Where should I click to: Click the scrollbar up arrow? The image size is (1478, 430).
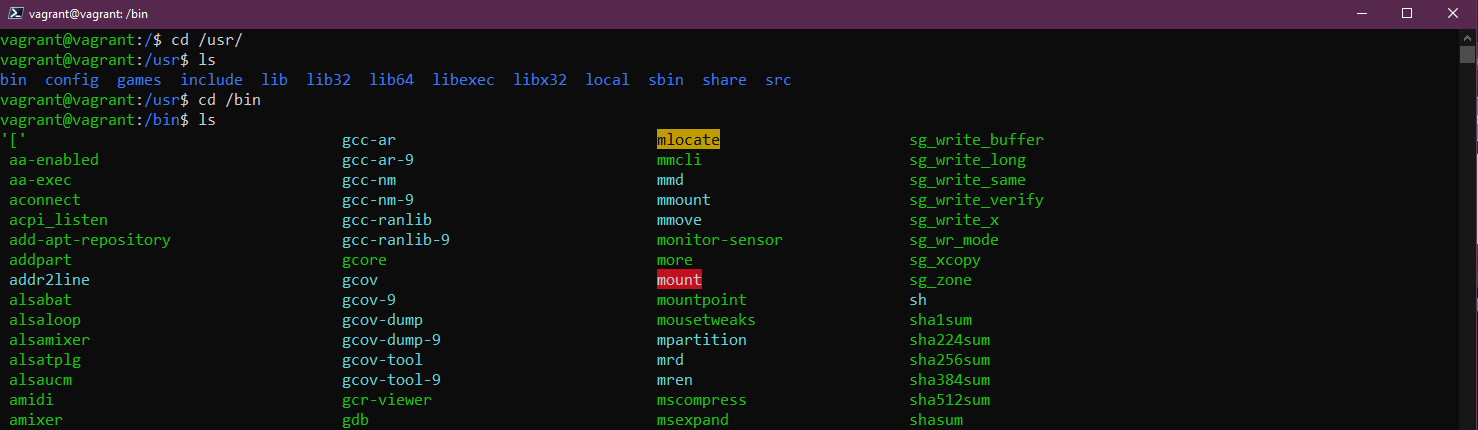click(1468, 38)
